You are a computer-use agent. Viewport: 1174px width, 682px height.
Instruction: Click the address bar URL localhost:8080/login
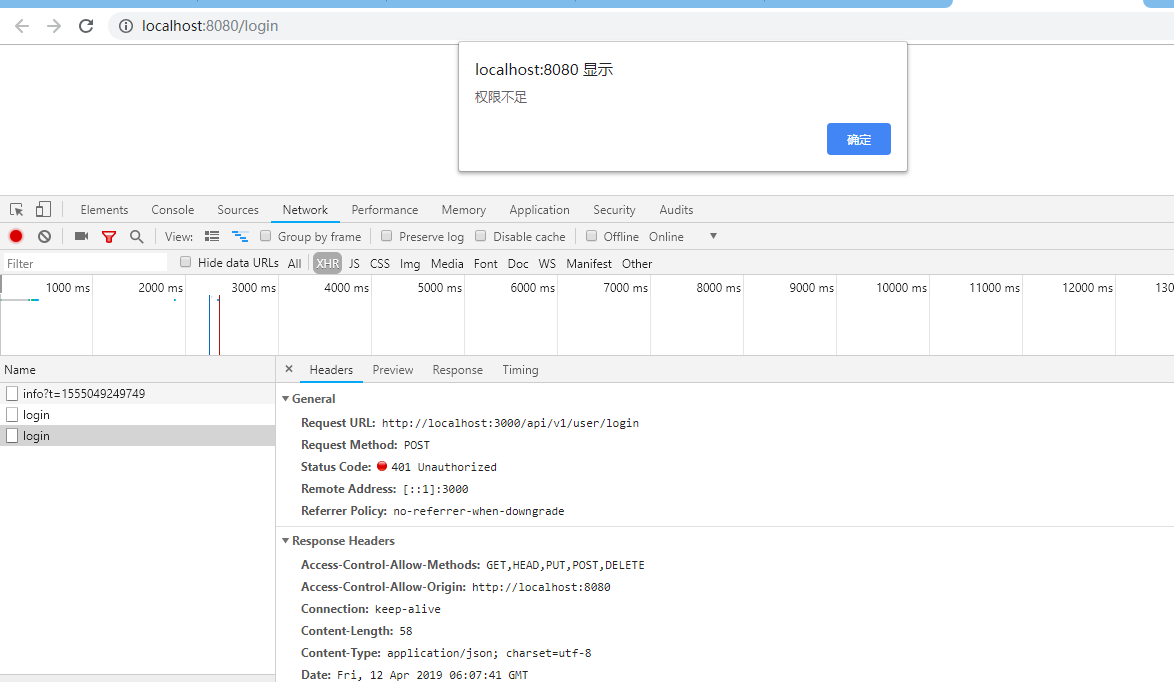click(x=210, y=26)
